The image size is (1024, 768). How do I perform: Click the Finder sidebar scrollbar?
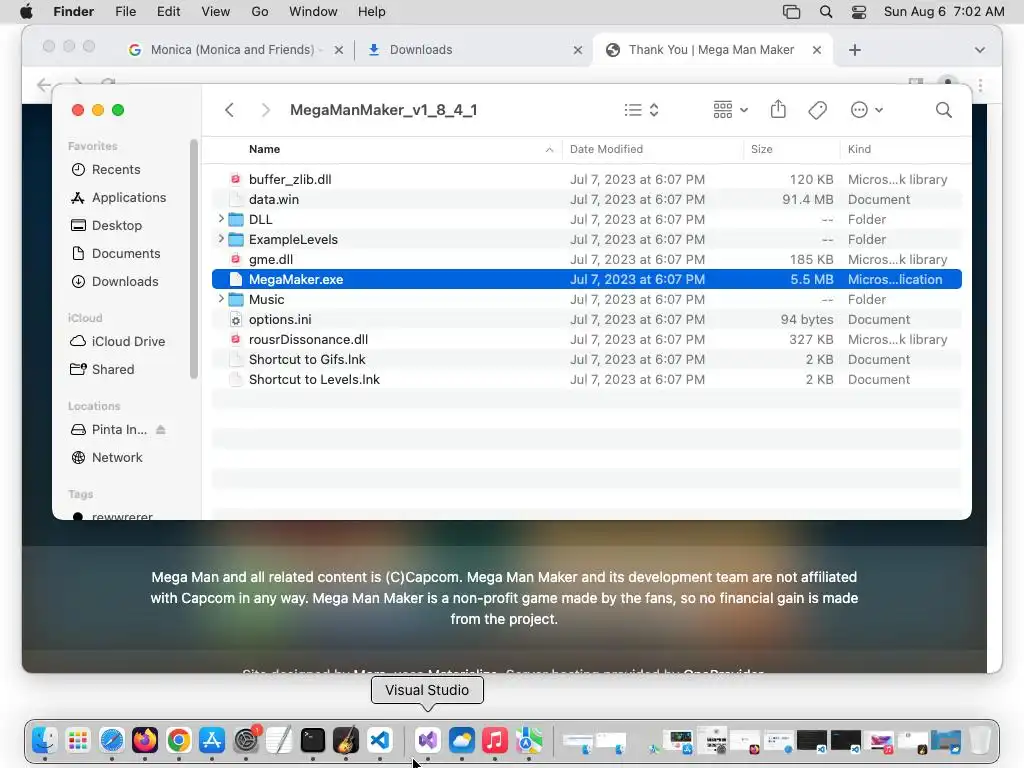point(193,259)
